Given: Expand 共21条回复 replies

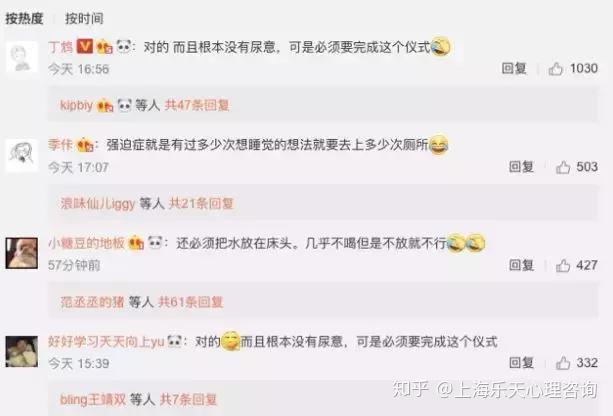Looking at the screenshot, I should pos(201,203).
